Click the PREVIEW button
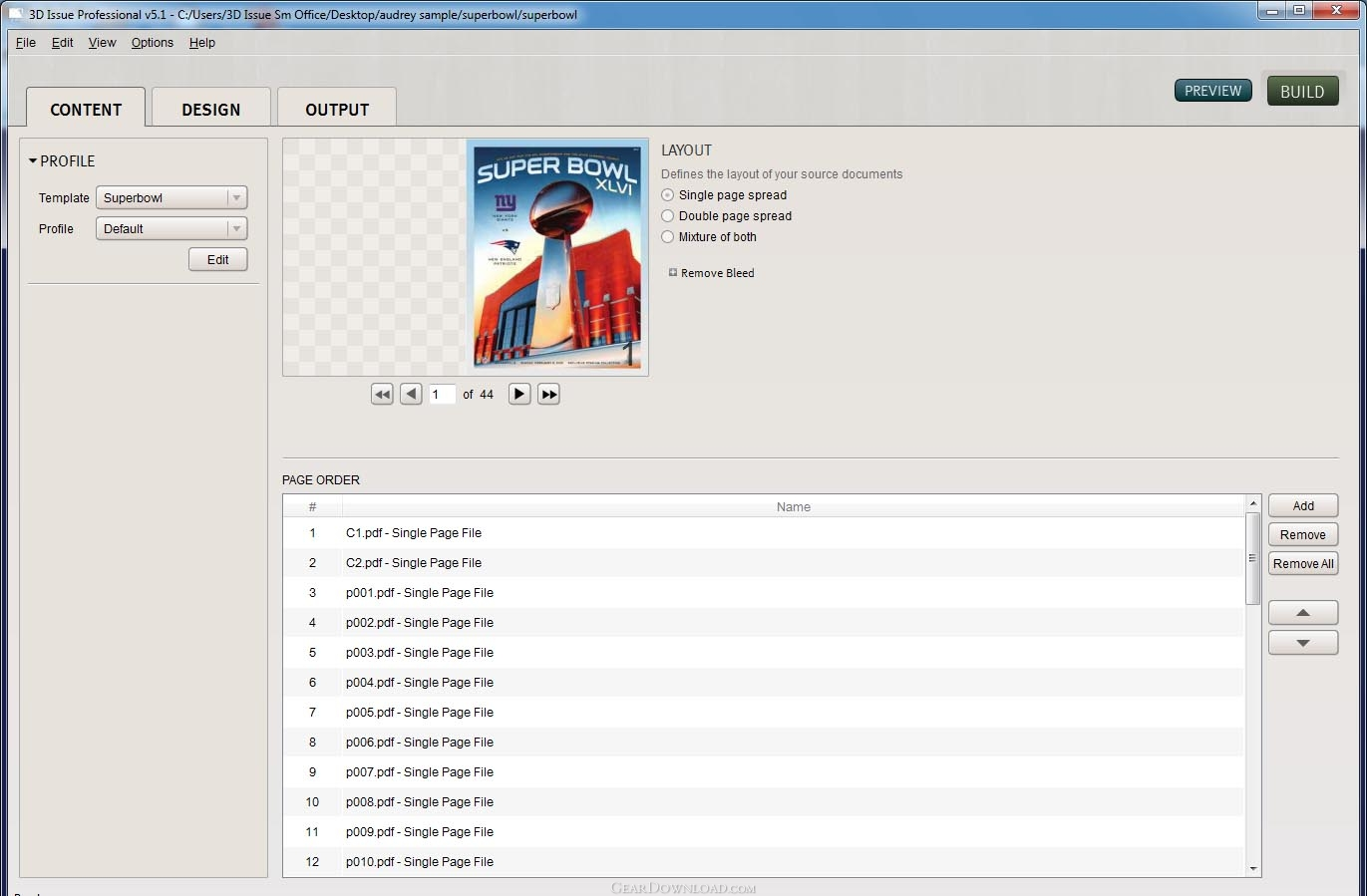Screen dimensions: 1367x896 click(1213, 91)
